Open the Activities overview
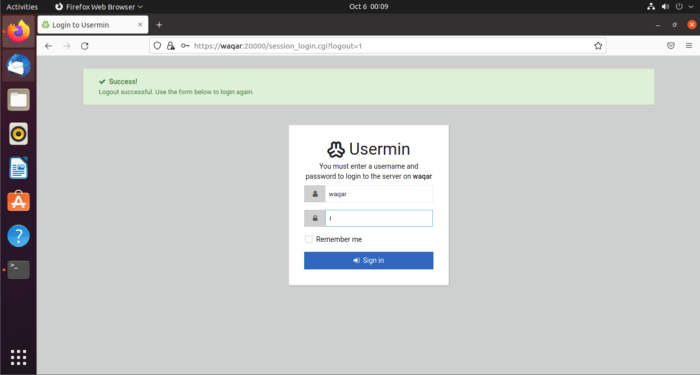This screenshot has height=375, width=700. pos(22,7)
